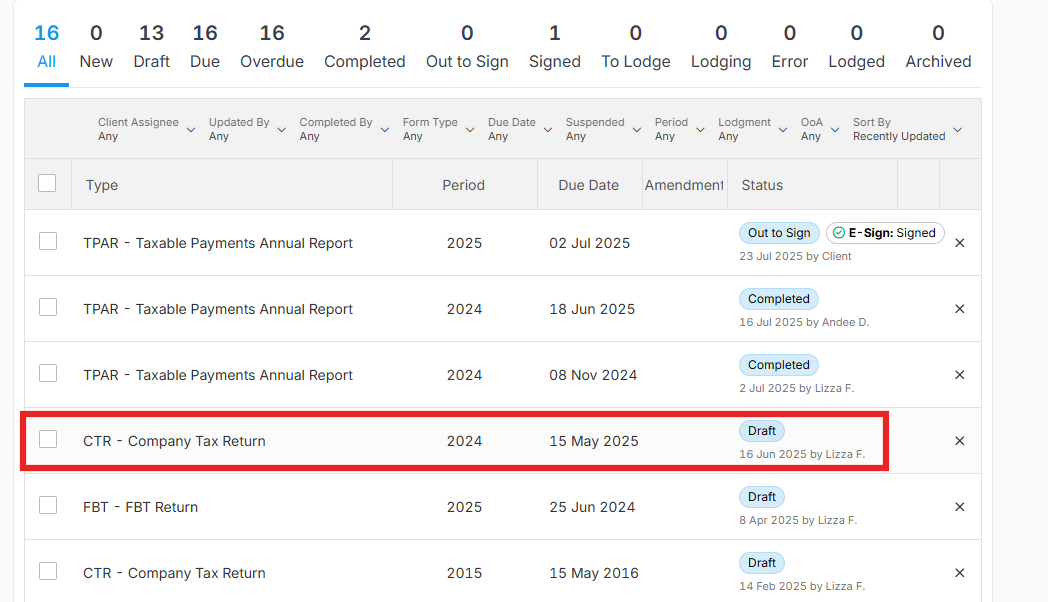This screenshot has height=602, width=1048.
Task: Click X icon on TPAR 18 Jun 2025 row
Action: 960,309
